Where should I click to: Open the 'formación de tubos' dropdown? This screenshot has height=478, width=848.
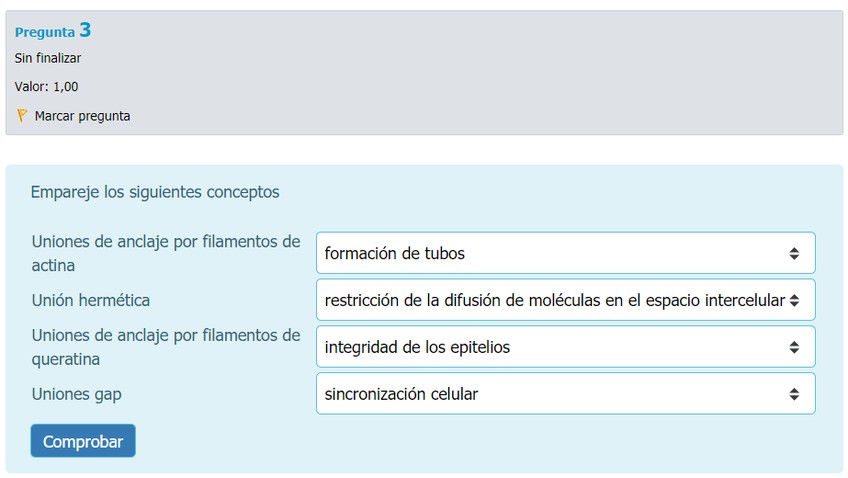click(x=565, y=253)
